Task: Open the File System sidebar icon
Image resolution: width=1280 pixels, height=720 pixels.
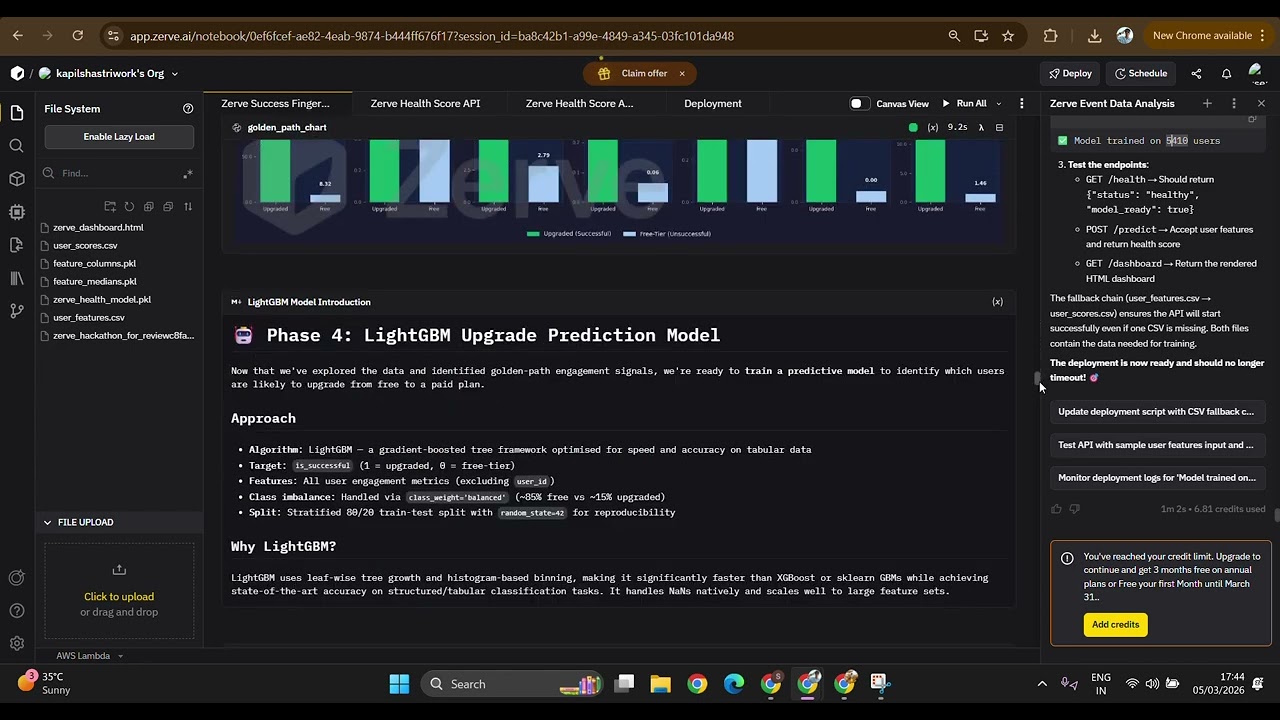Action: coord(16,112)
